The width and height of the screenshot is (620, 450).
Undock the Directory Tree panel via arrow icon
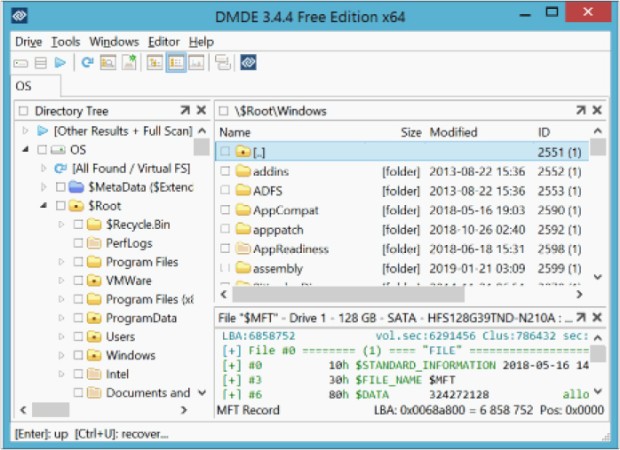184,111
